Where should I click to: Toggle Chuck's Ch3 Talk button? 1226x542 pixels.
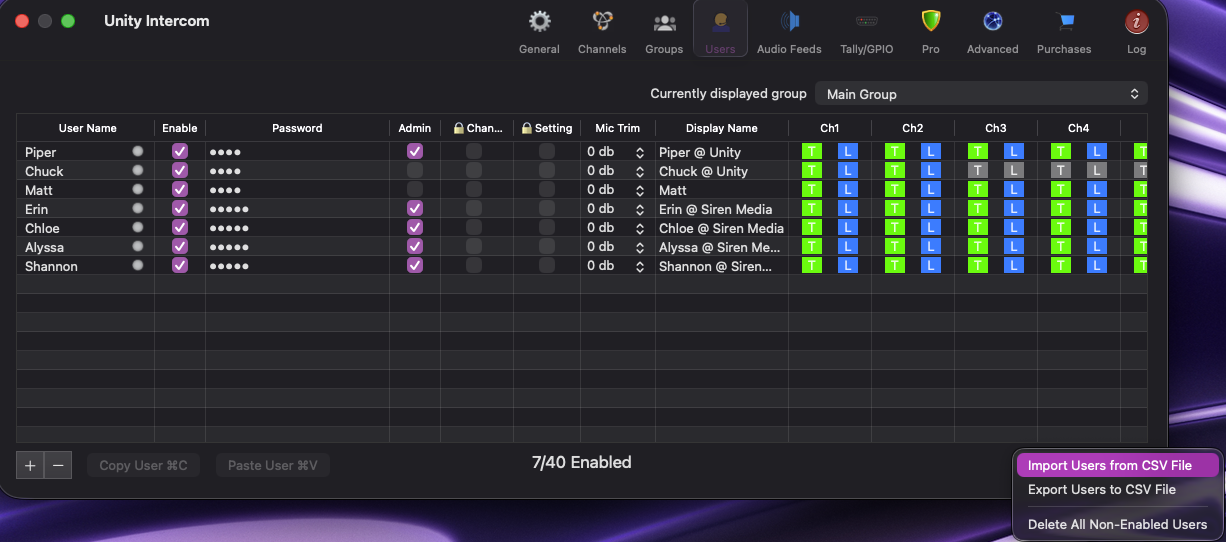978,170
